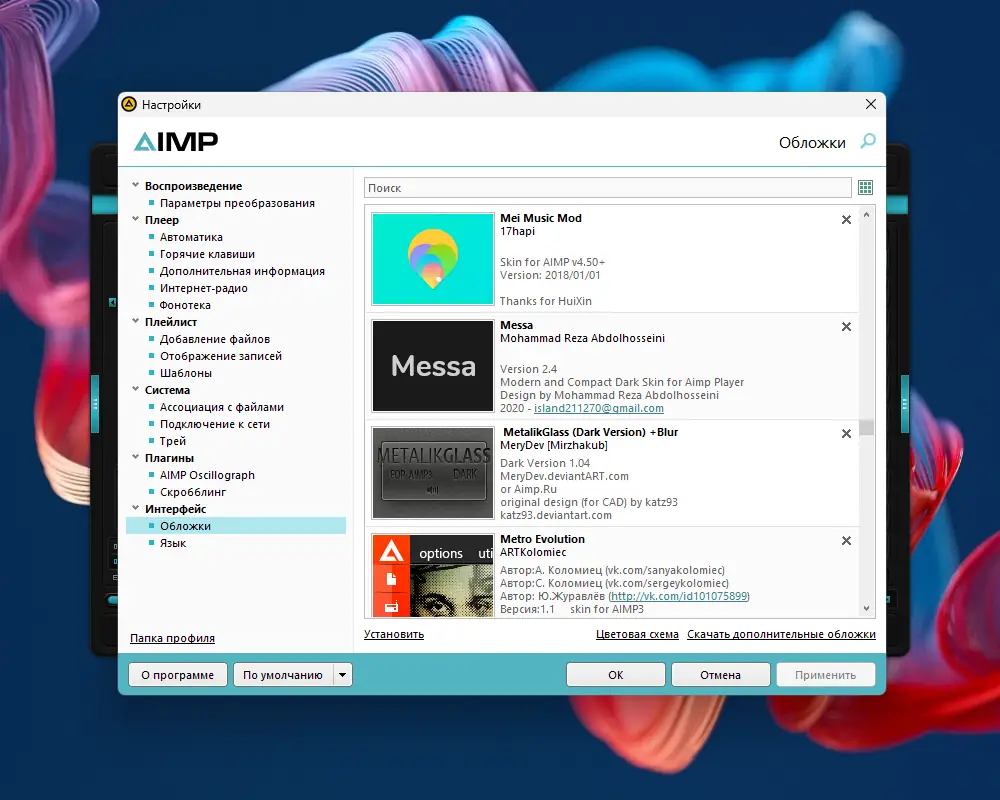The image size is (1000, 800).
Task: Click the По умолчанию button
Action: (283, 675)
